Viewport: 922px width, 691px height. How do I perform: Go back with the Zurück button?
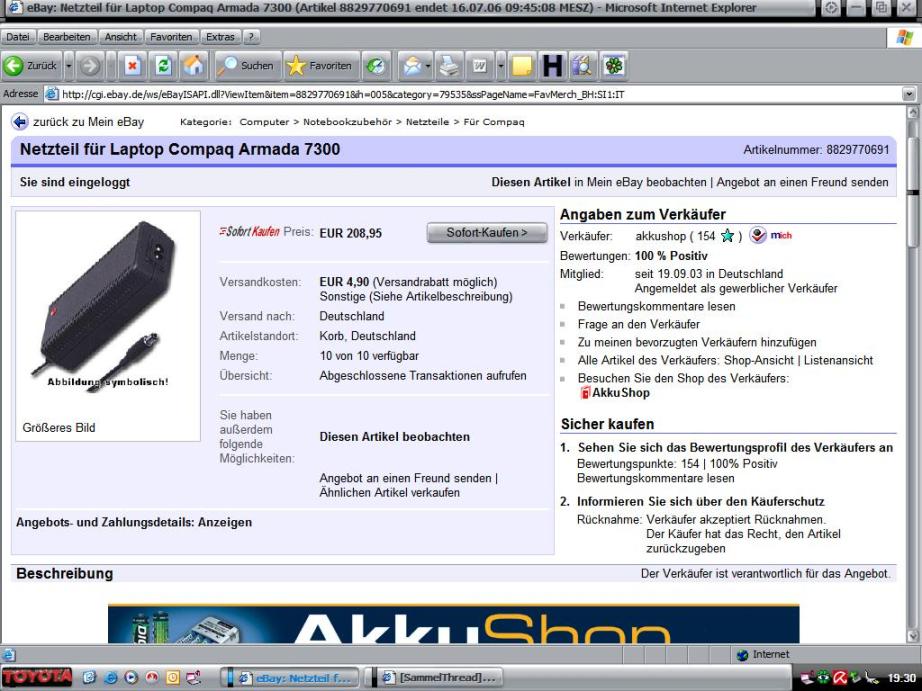31,66
